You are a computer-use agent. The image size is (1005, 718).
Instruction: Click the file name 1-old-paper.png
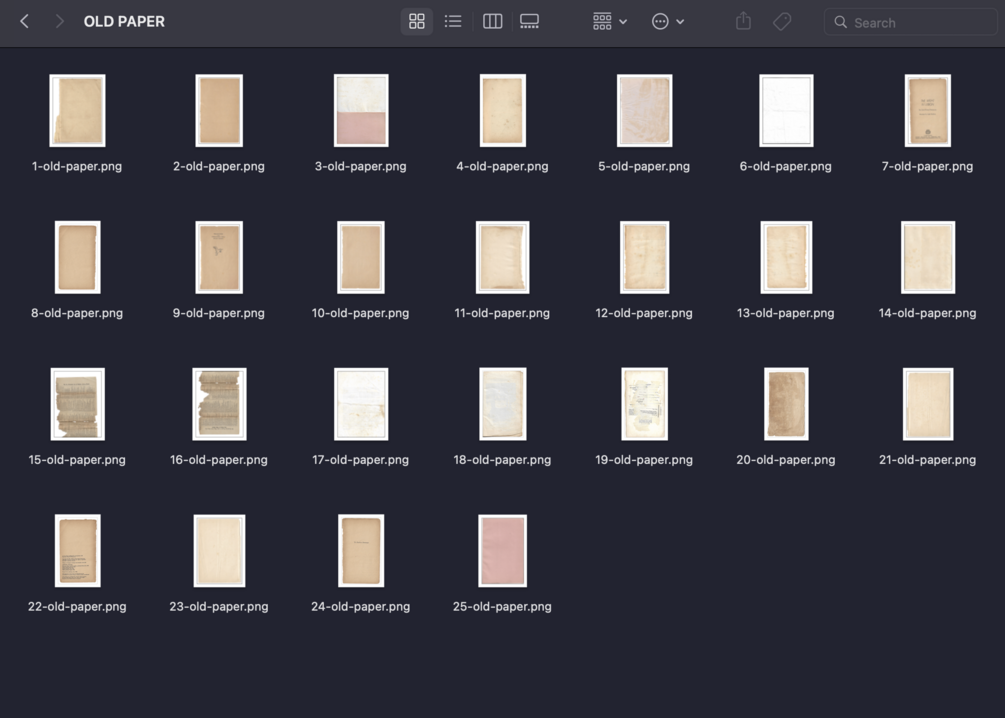[77, 166]
